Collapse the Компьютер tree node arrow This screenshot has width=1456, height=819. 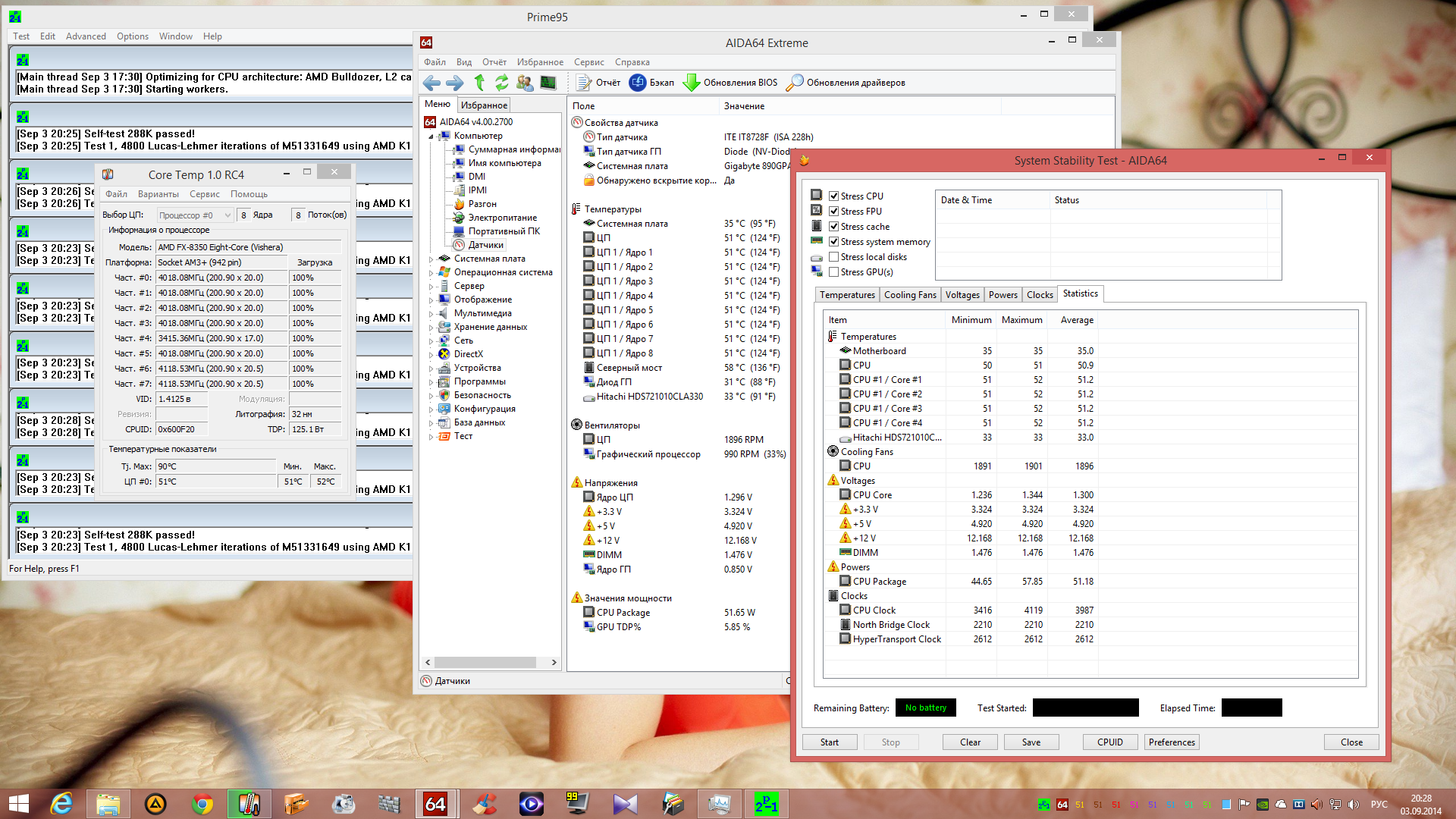point(431,136)
